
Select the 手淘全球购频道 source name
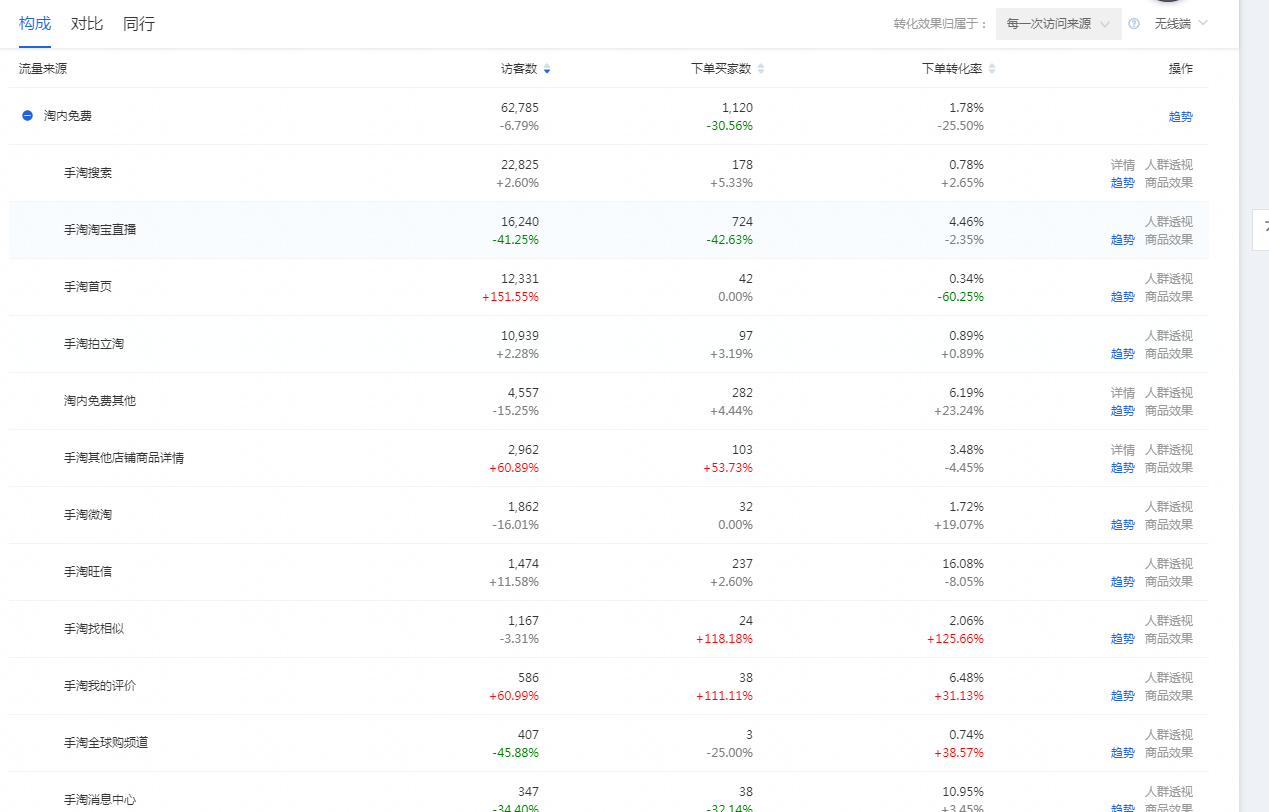(106, 743)
